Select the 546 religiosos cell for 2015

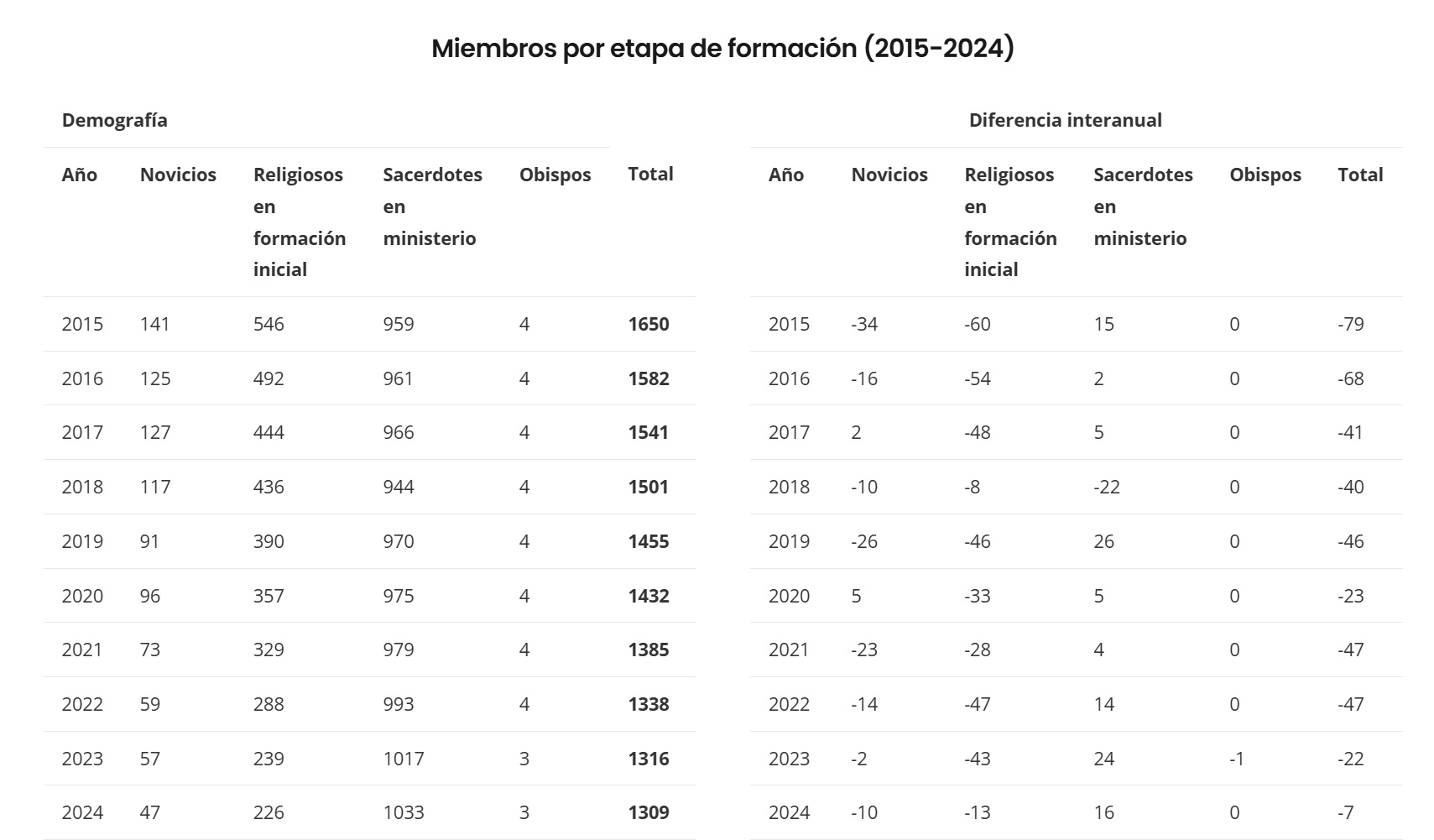pyautogui.click(x=269, y=324)
